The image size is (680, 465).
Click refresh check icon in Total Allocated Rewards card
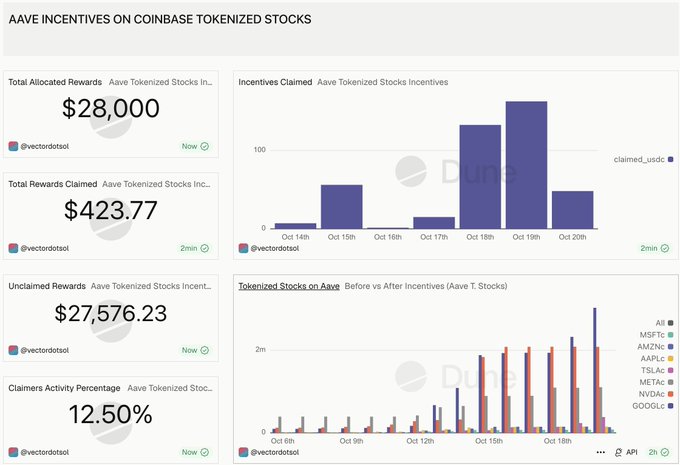[205, 146]
